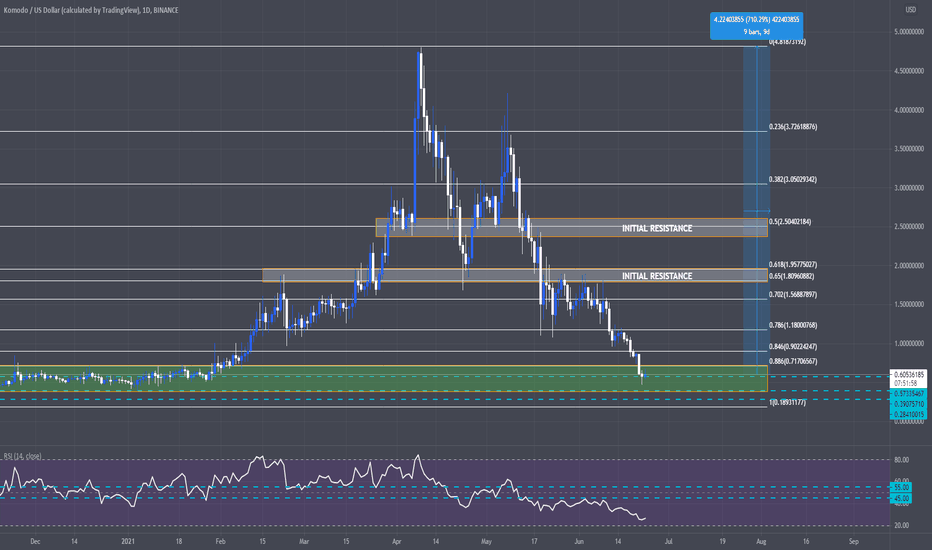Click the cyan 0.28410015 price tag
The width and height of the screenshot is (932, 550).
coord(909,414)
